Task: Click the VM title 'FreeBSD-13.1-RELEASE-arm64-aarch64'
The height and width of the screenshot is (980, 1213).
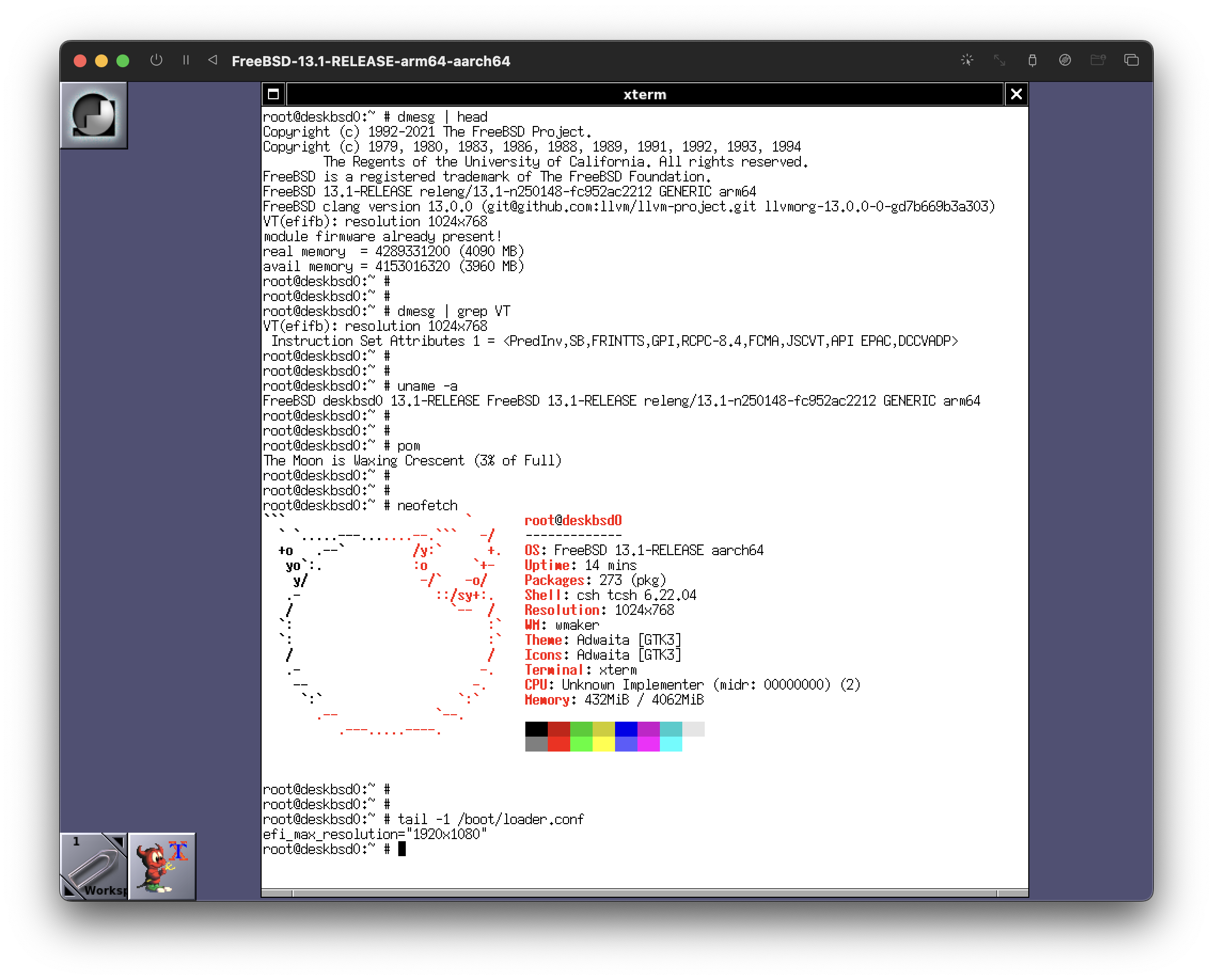Action: (x=371, y=61)
